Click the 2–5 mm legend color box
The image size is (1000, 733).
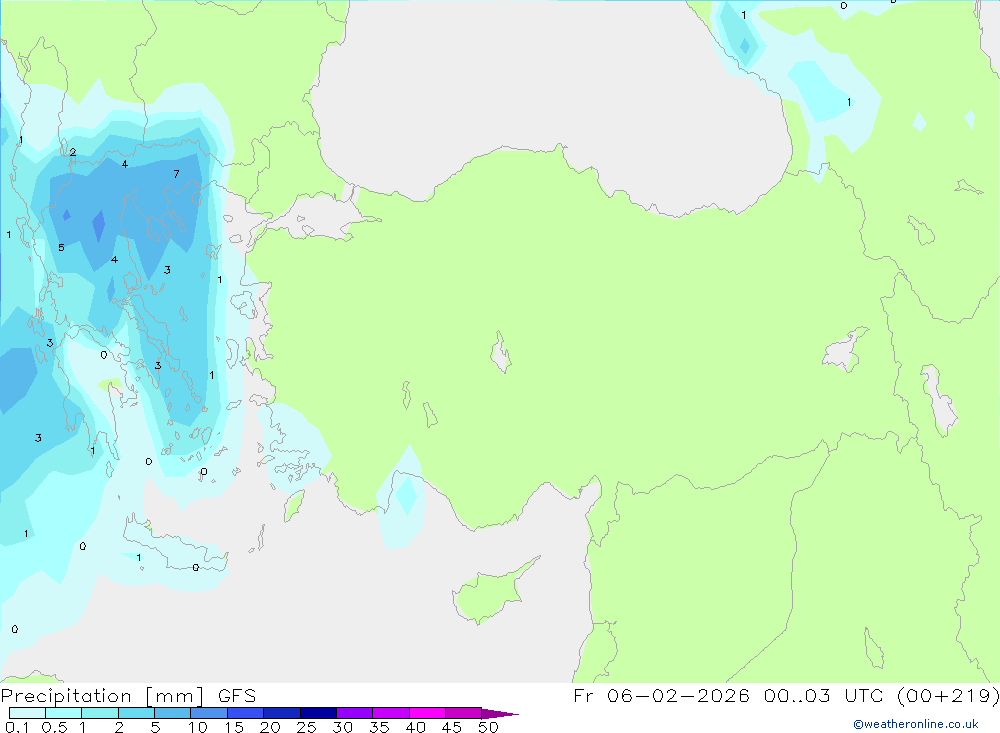pyautogui.click(x=136, y=713)
